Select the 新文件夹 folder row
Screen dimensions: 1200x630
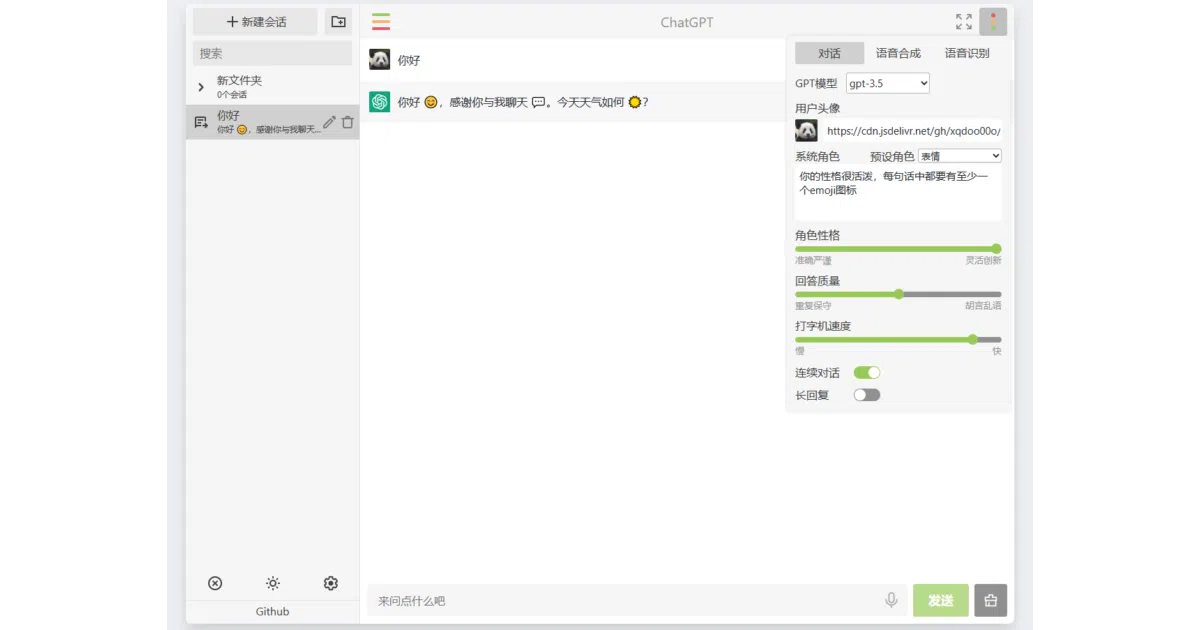(272, 87)
